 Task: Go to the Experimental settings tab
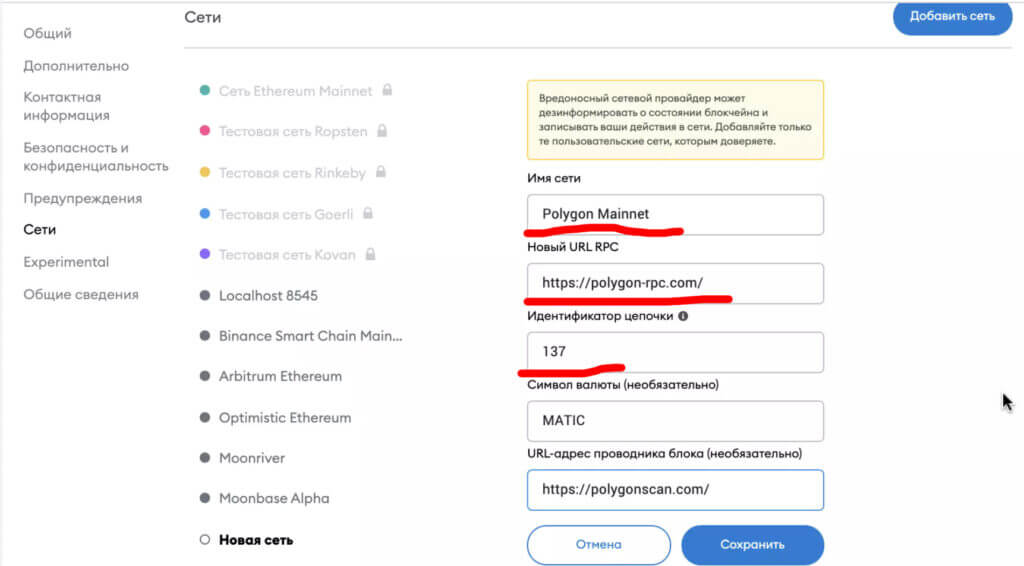coord(66,262)
